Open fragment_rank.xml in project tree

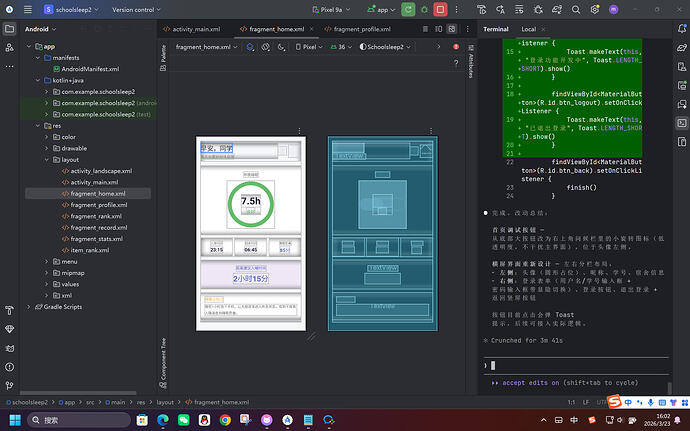96,216
